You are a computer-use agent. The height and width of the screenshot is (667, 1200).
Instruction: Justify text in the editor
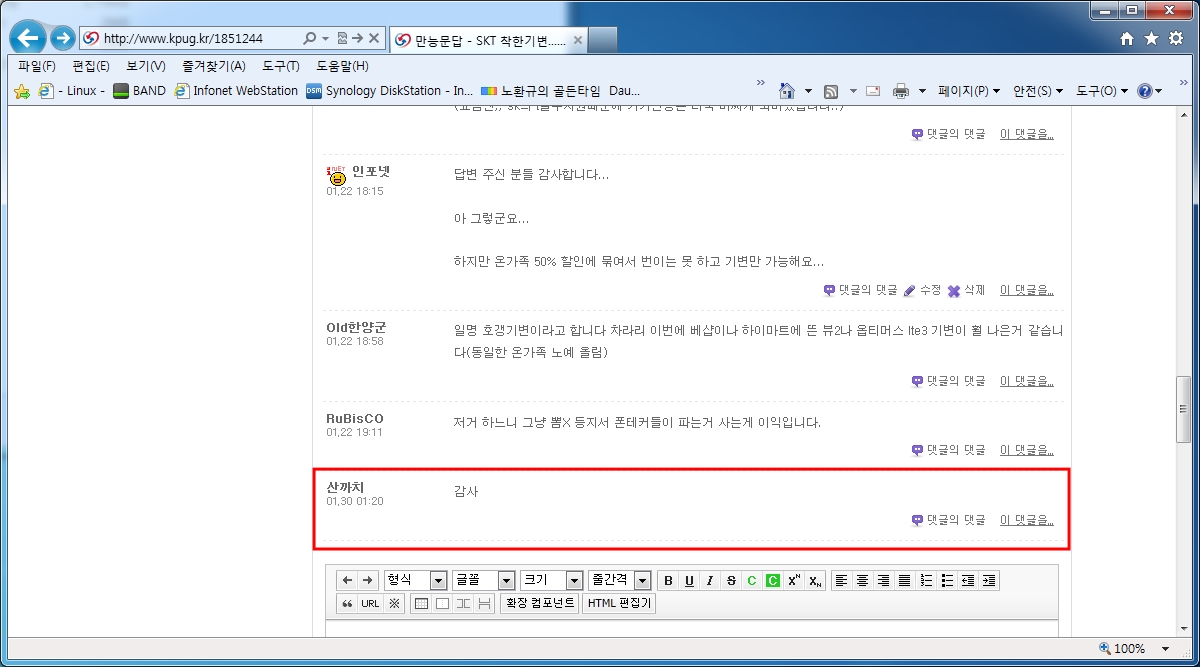pyautogui.click(x=905, y=580)
